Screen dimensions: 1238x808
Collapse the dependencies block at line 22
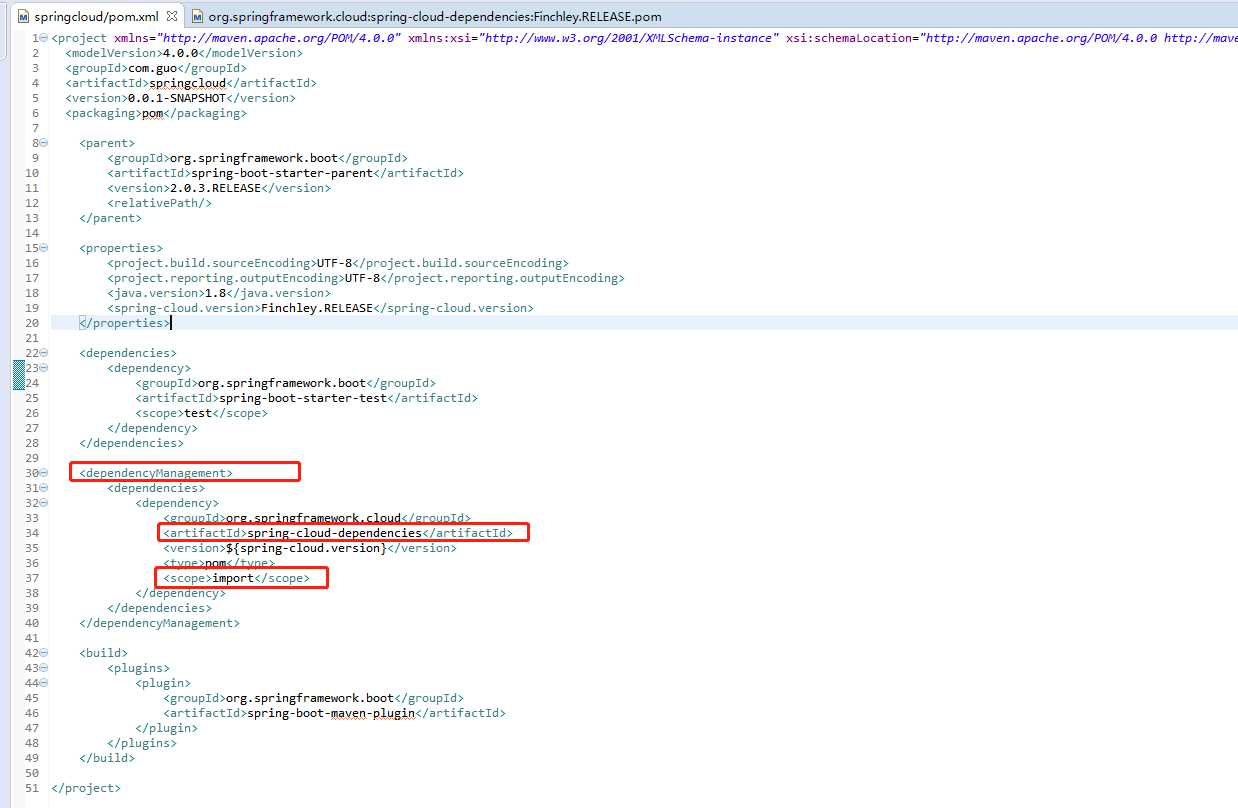[44, 353]
